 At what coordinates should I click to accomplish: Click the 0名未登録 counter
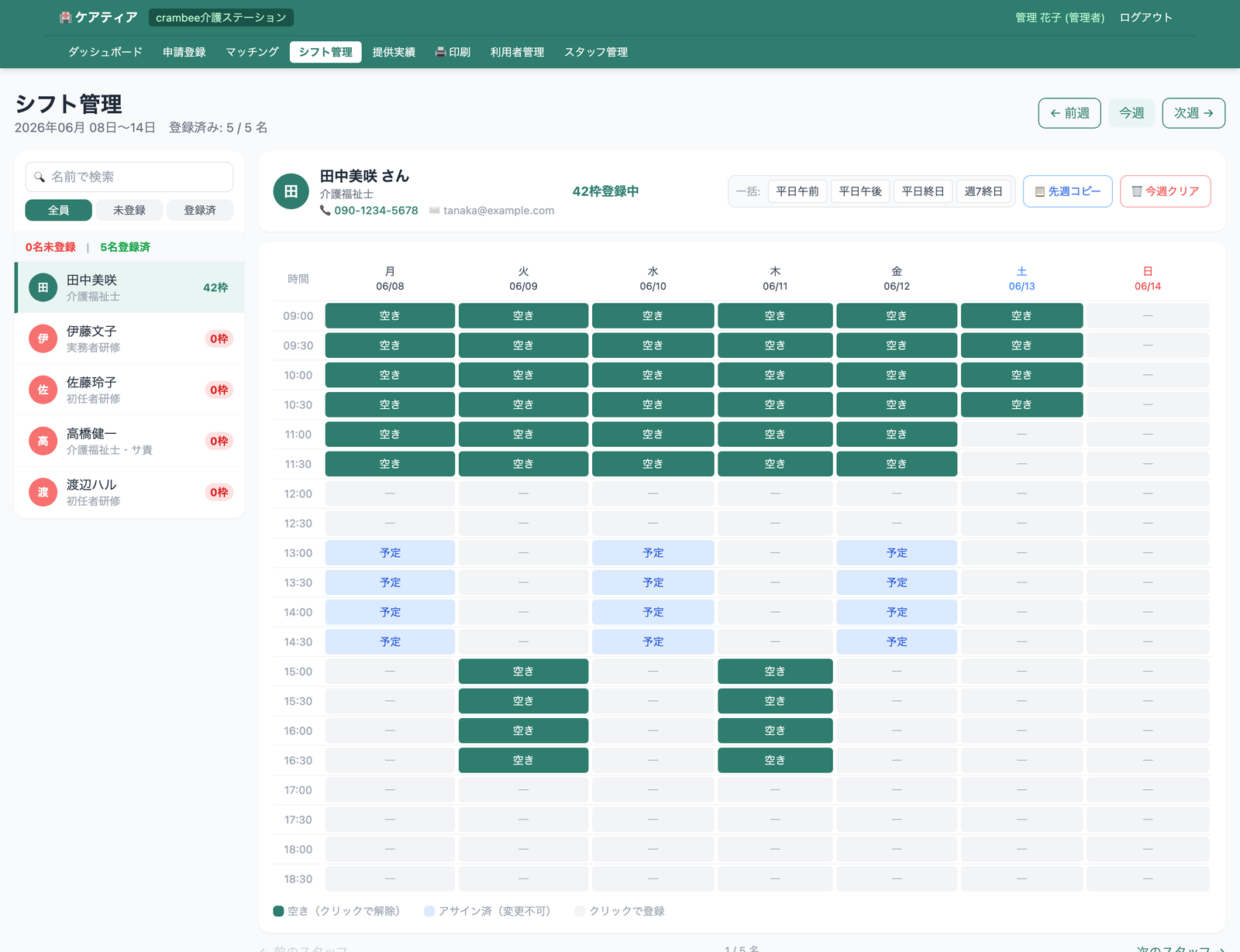[x=50, y=247]
